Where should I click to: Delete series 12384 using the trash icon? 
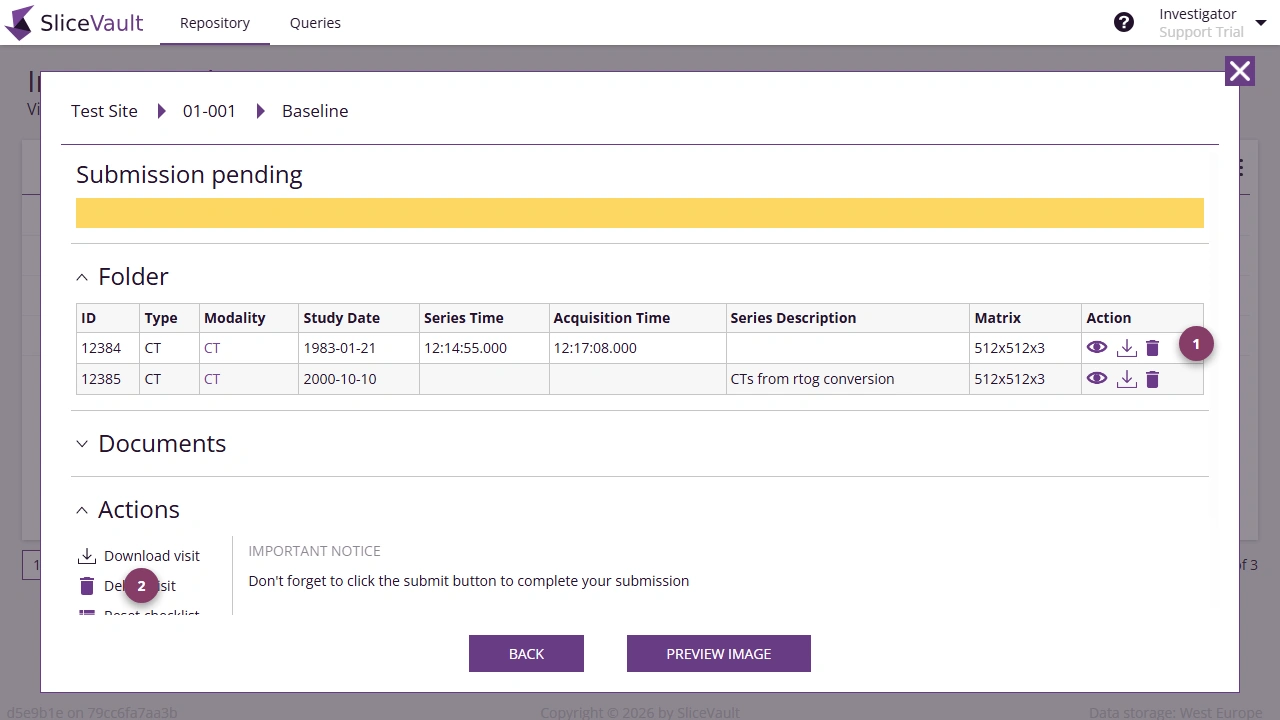coord(1152,348)
